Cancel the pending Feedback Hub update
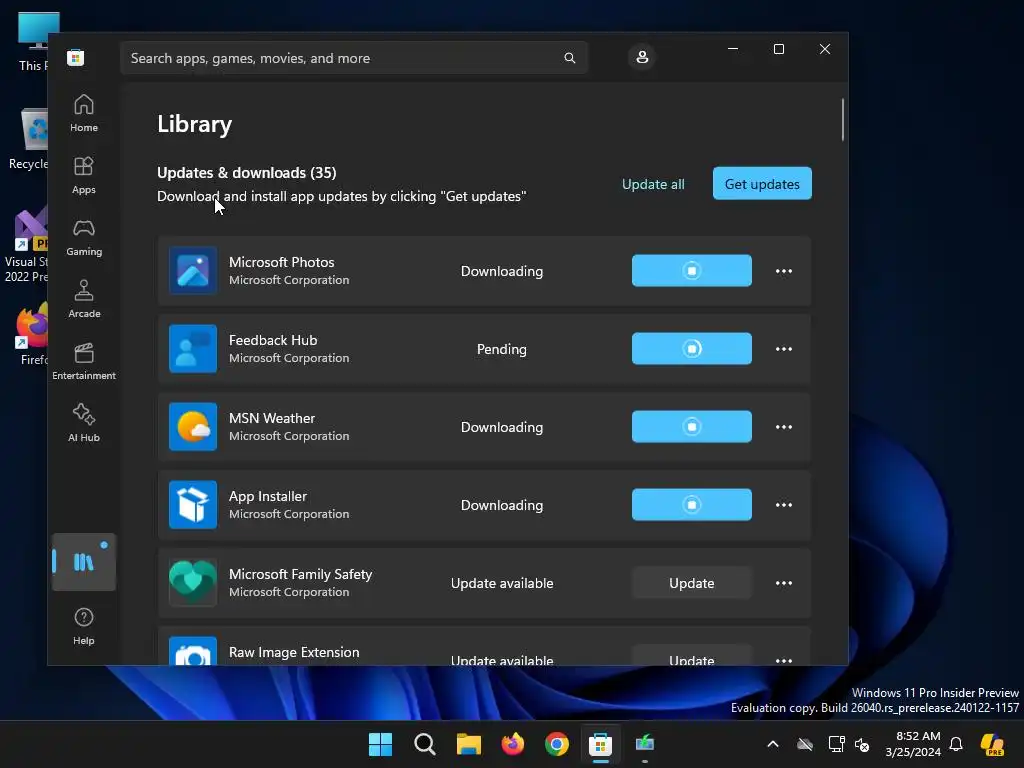Image resolution: width=1024 pixels, height=768 pixels. click(692, 349)
